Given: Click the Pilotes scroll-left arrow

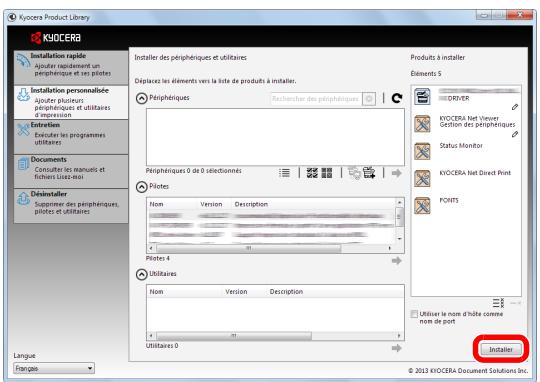Looking at the screenshot, I should click(151, 248).
